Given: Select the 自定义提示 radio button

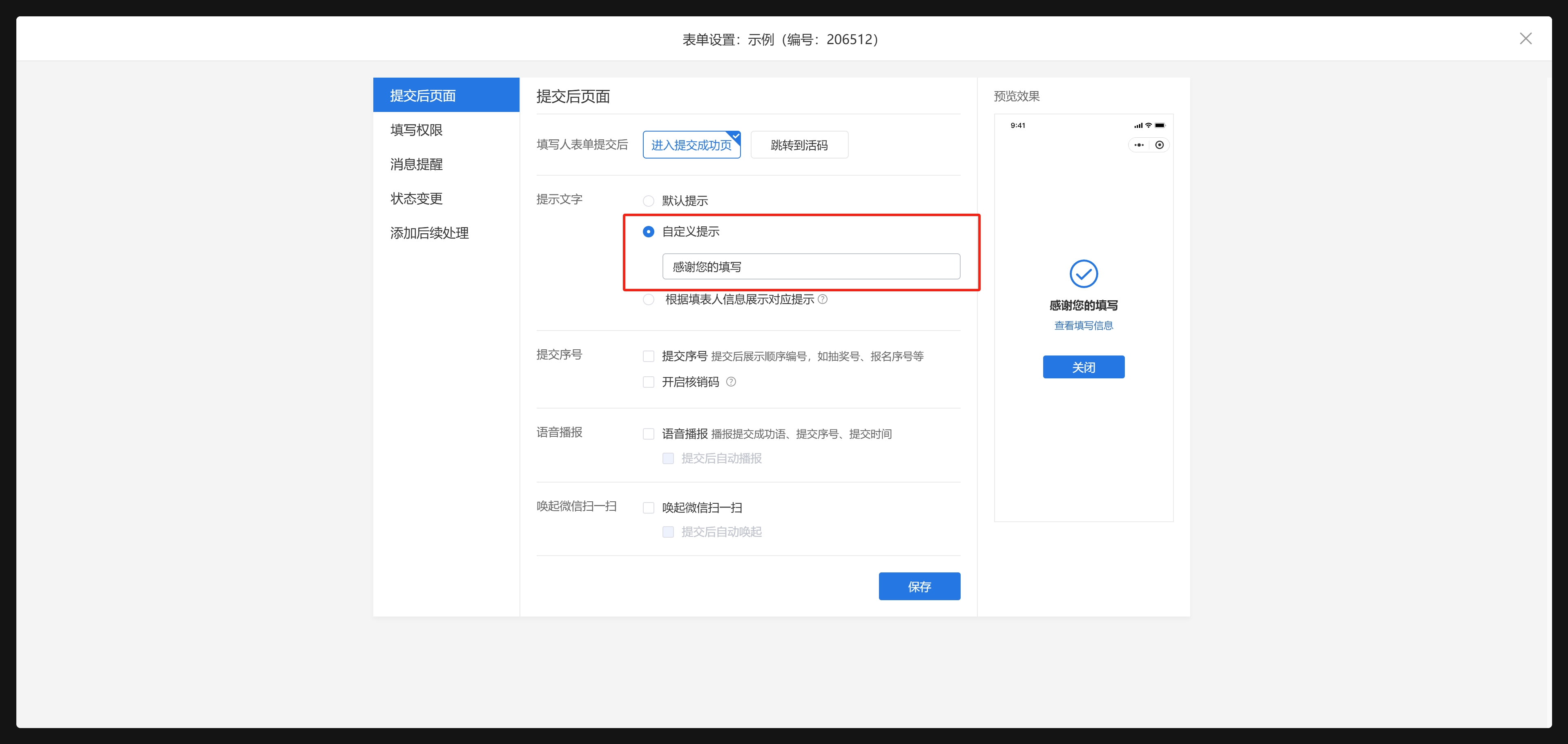Looking at the screenshot, I should [x=648, y=231].
